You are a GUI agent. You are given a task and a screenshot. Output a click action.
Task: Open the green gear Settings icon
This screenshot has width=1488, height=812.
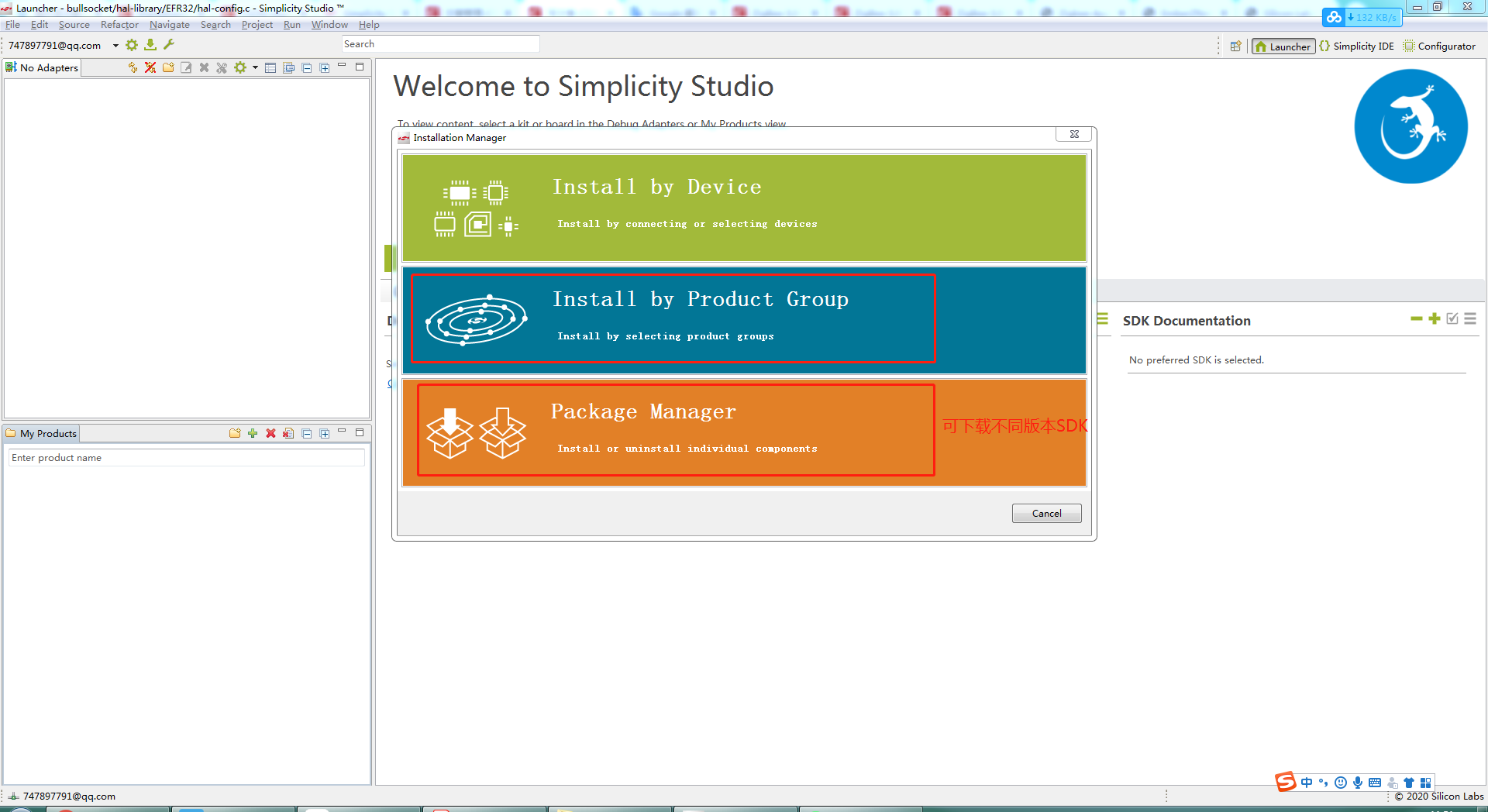click(132, 45)
